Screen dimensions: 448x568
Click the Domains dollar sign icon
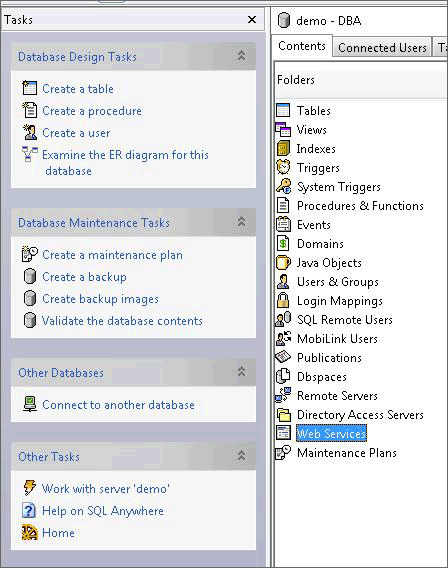click(x=283, y=243)
